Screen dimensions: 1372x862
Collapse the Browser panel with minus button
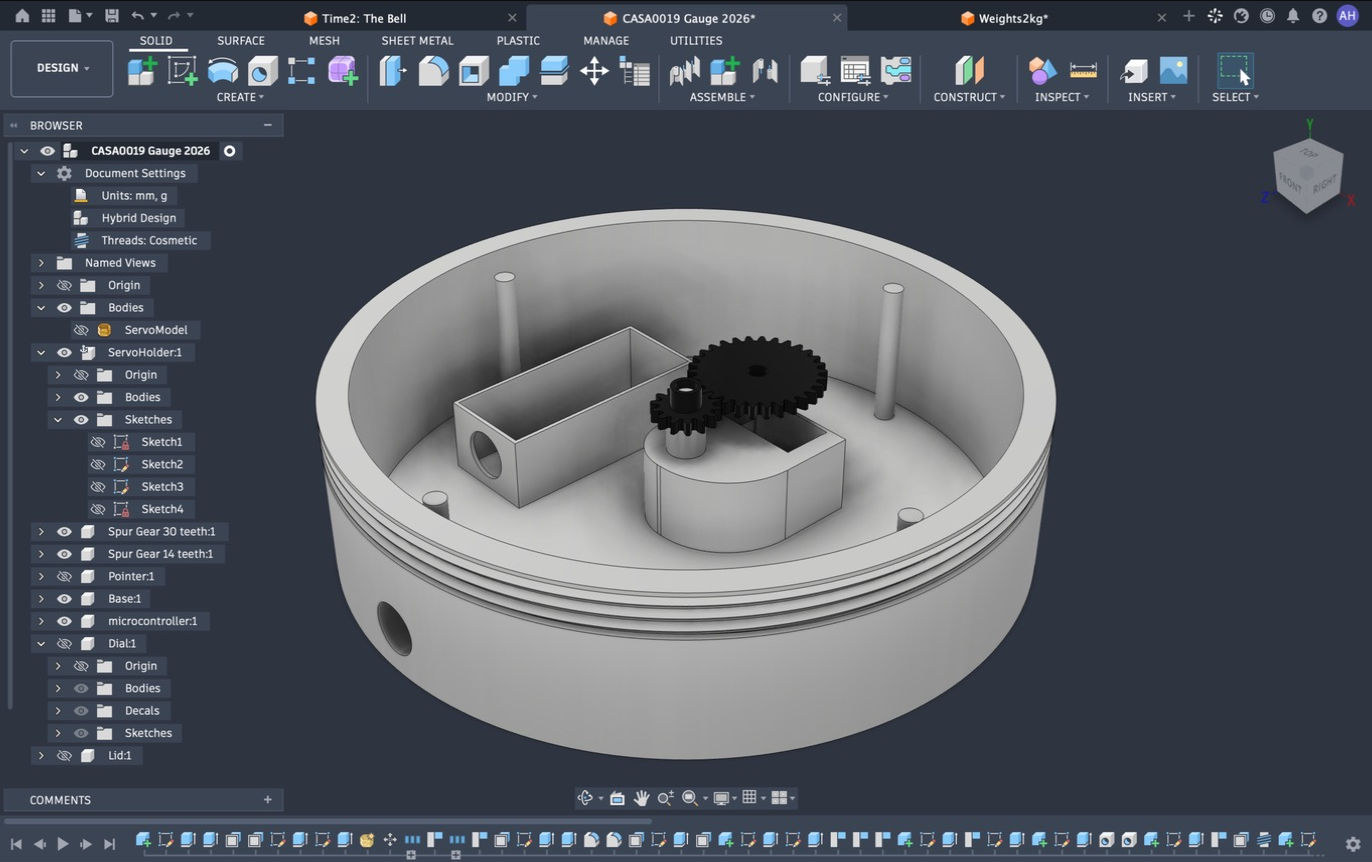pos(267,125)
